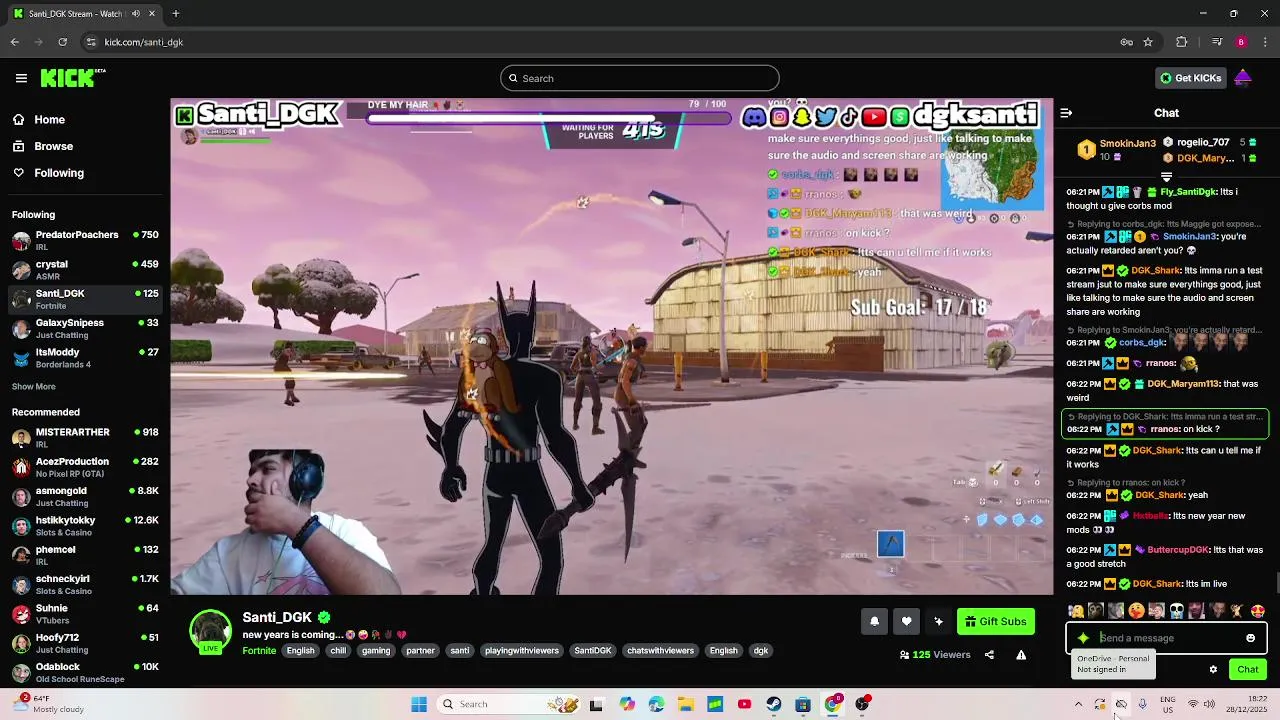Reload the Kick page

coord(63,42)
